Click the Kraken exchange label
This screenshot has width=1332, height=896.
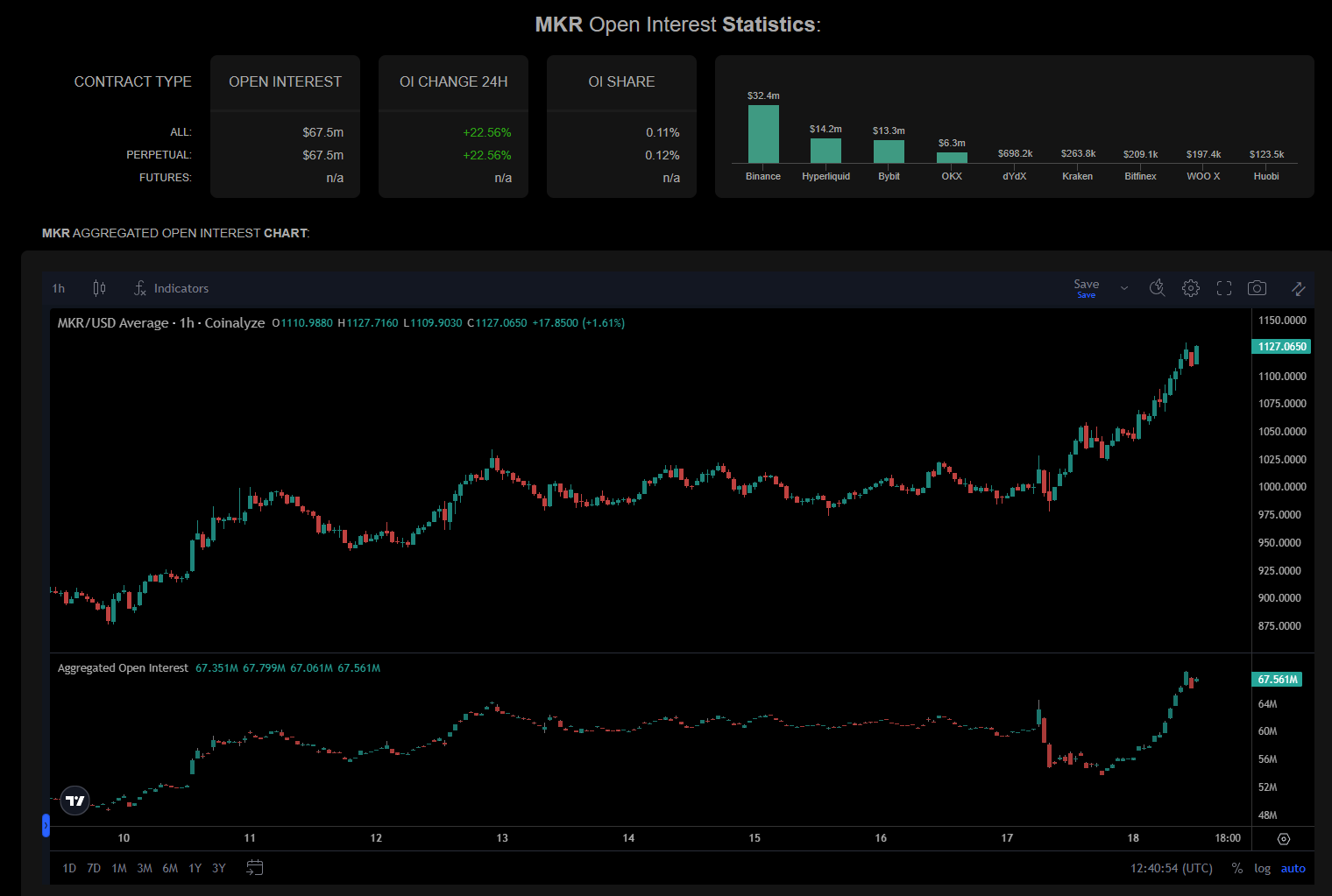(x=1077, y=176)
